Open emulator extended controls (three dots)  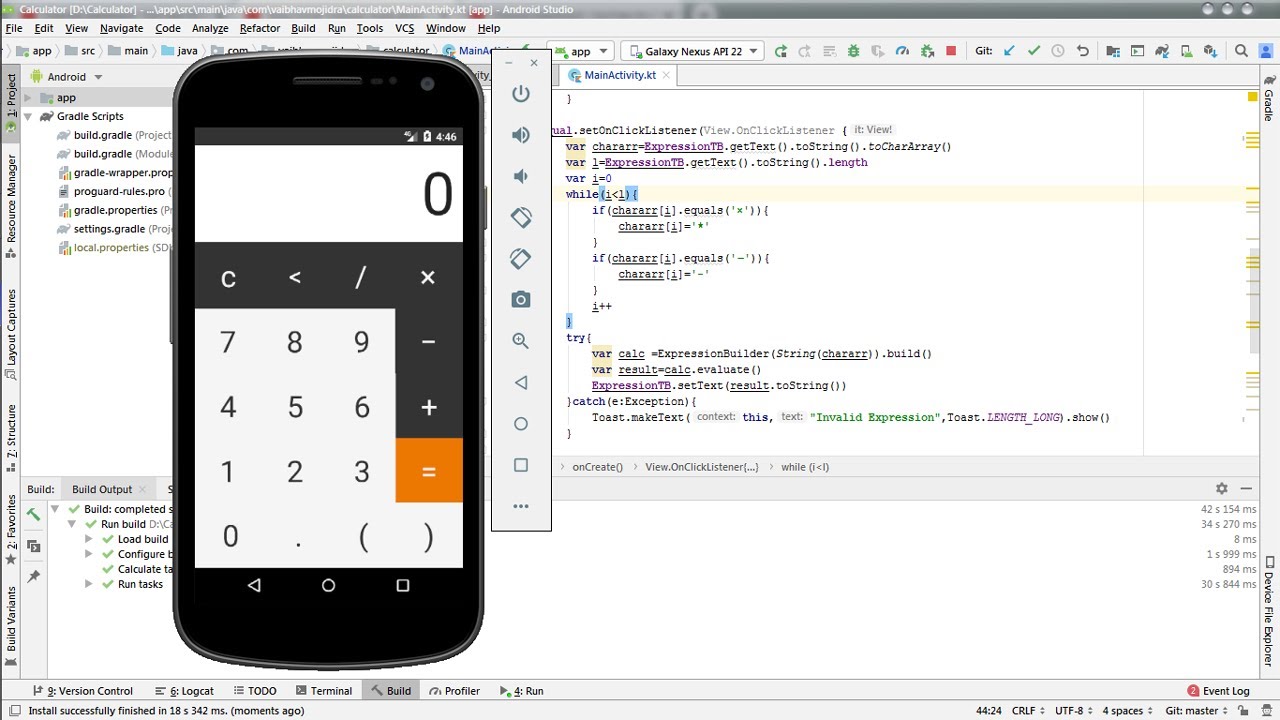pos(520,506)
